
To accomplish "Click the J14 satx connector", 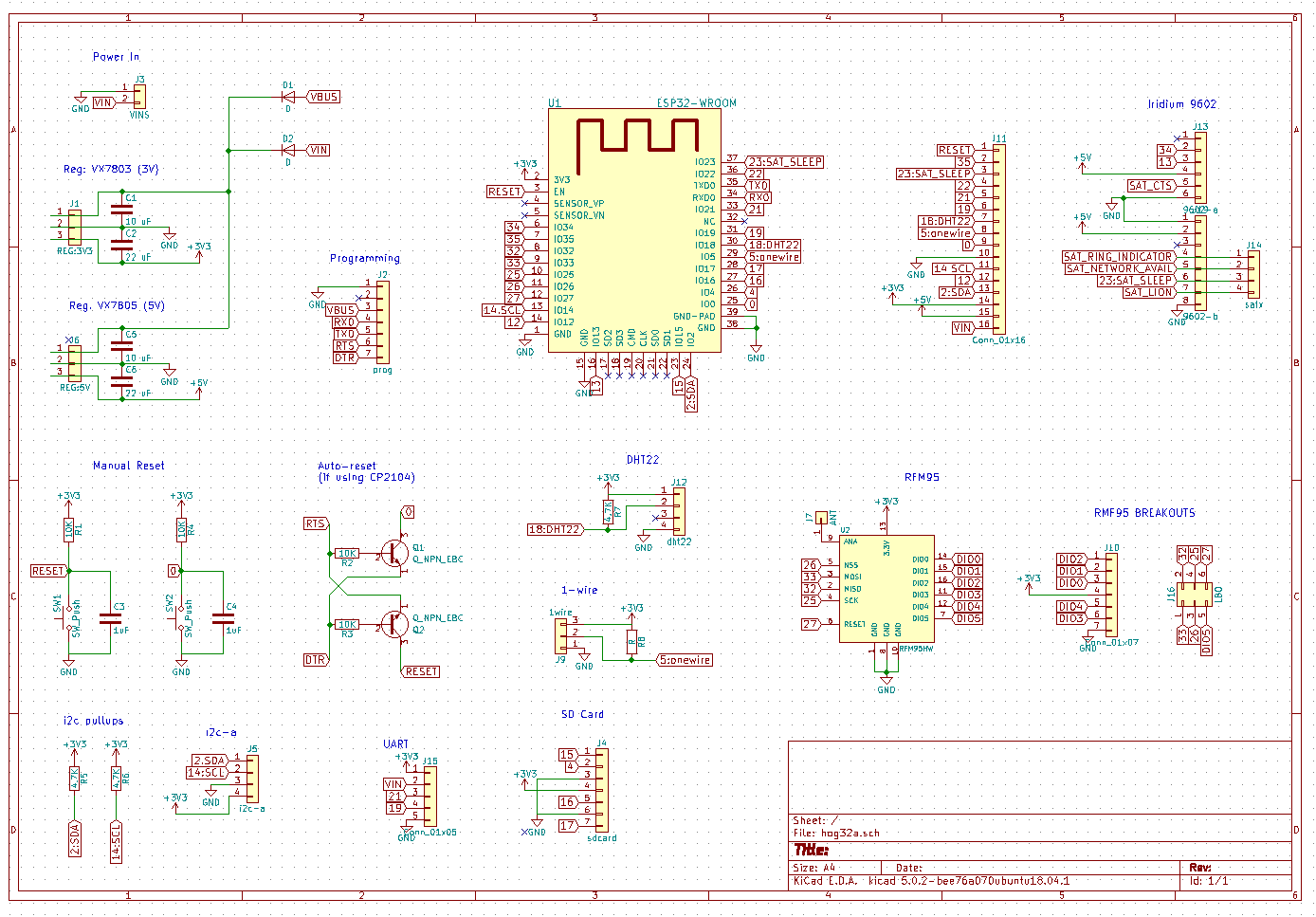I will [x=1253, y=275].
